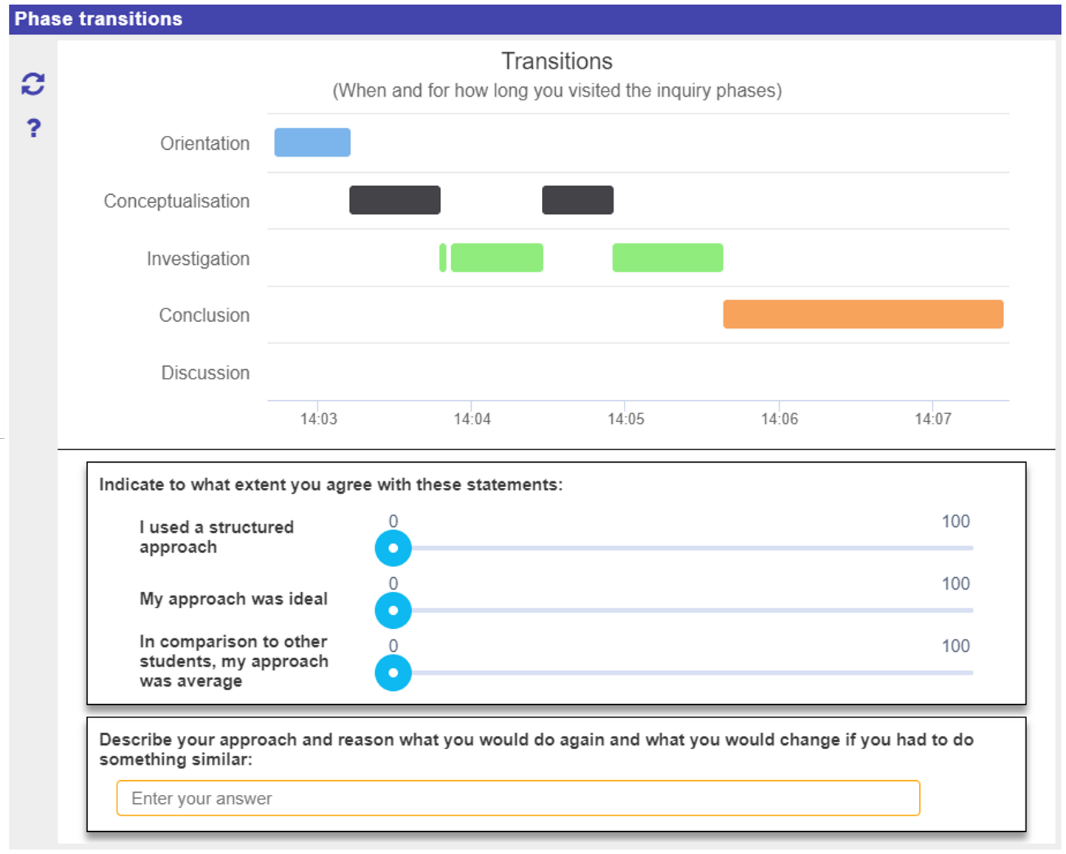
Task: Click the 'My approach was ideal' slider handle
Action: [x=393, y=610]
